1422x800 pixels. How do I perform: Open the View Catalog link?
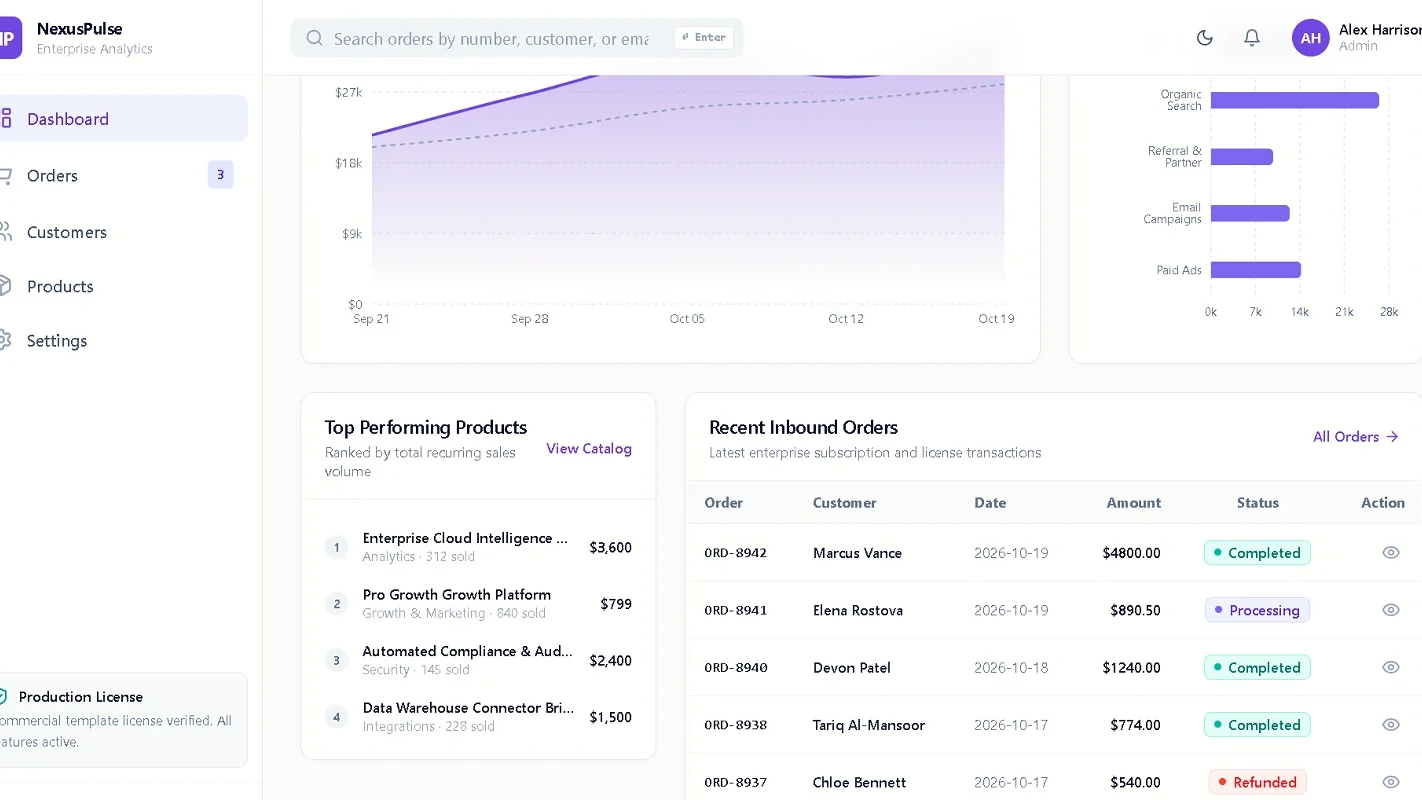[589, 449]
